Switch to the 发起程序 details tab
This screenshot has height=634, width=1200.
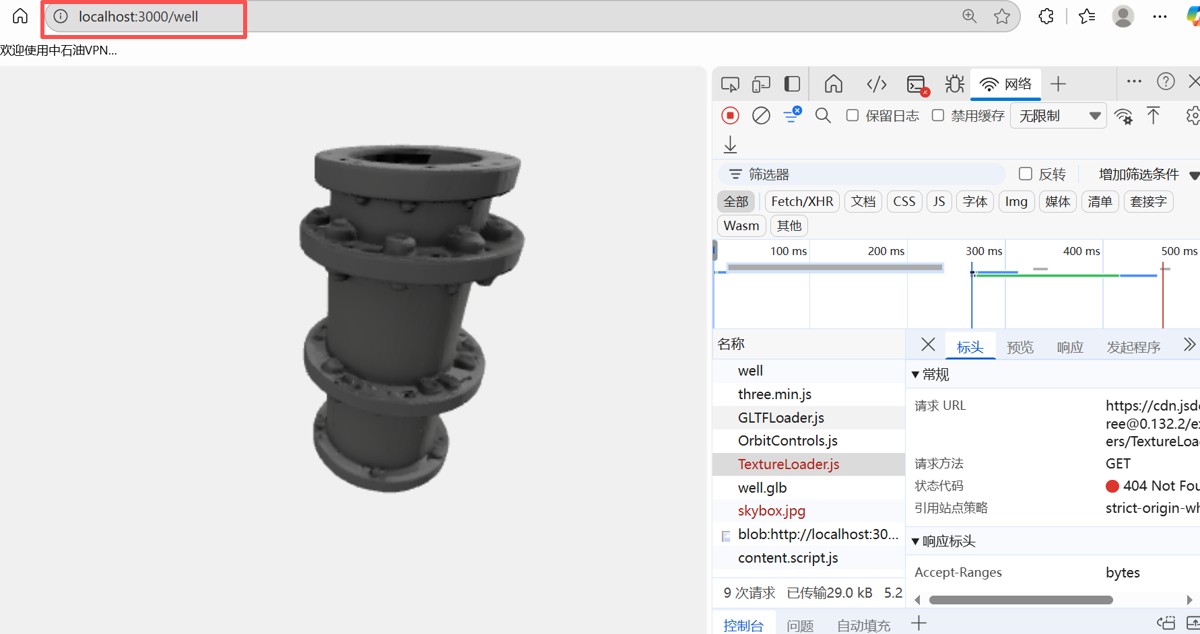(1133, 347)
